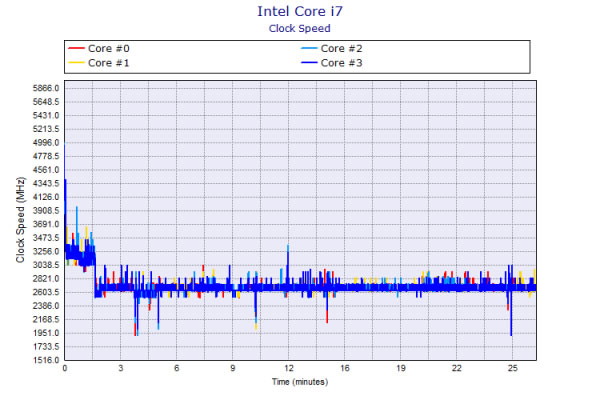Click the 1516.0 y-axis value

tap(46, 360)
